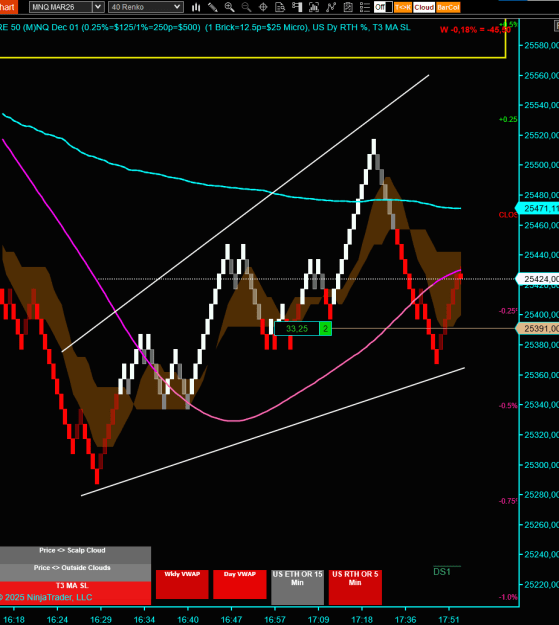This screenshot has height=625, width=559.
Task: Click the 17:51 time axis label
Action: (x=449, y=620)
